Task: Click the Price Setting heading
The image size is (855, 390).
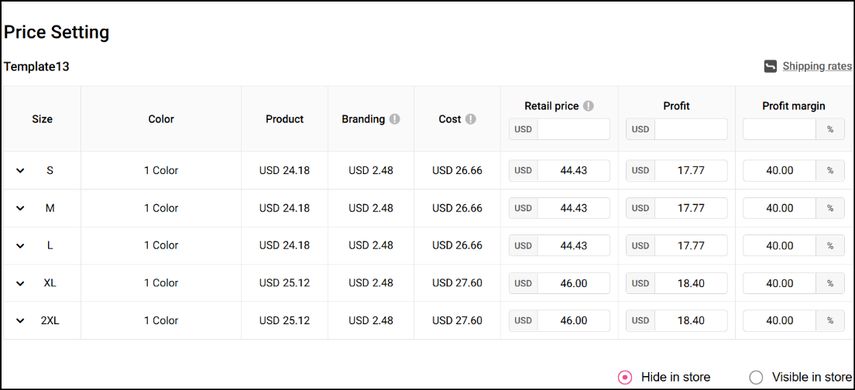Action: click(56, 32)
